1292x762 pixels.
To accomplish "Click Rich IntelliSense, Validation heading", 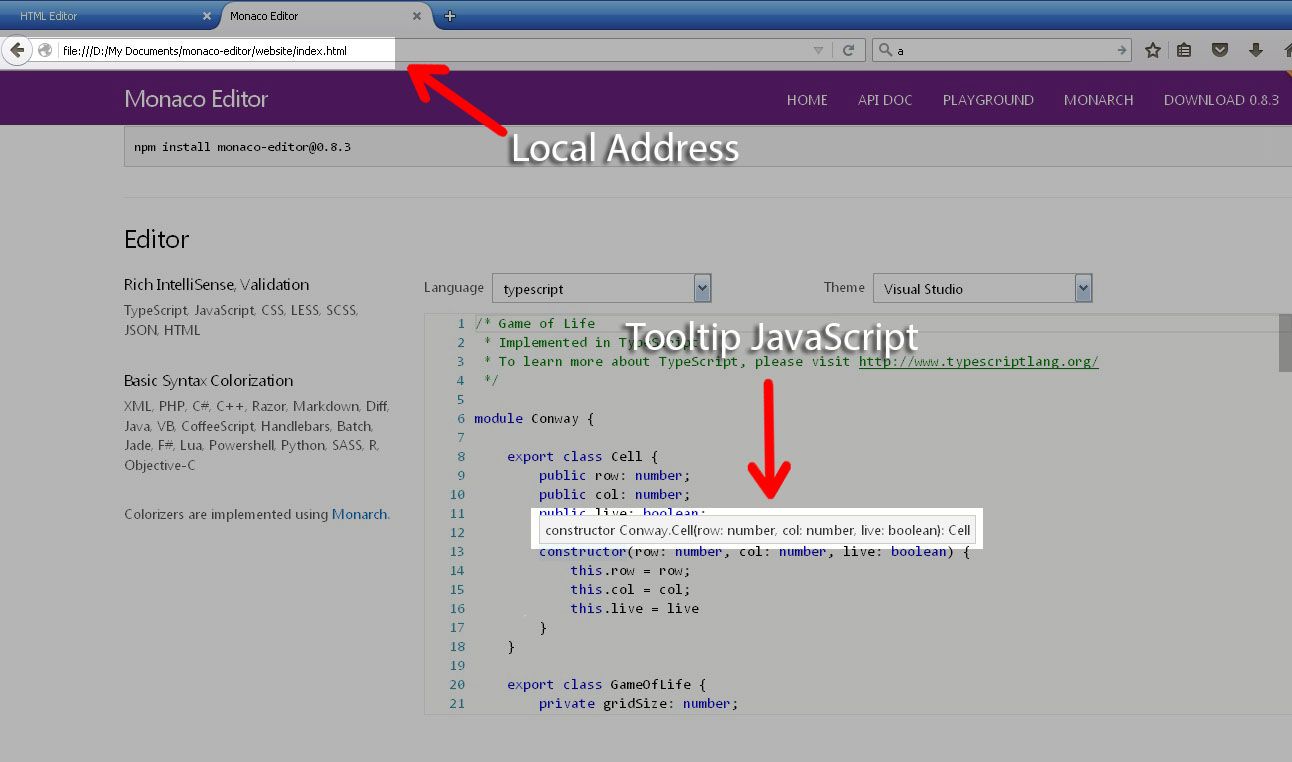I will [216, 285].
